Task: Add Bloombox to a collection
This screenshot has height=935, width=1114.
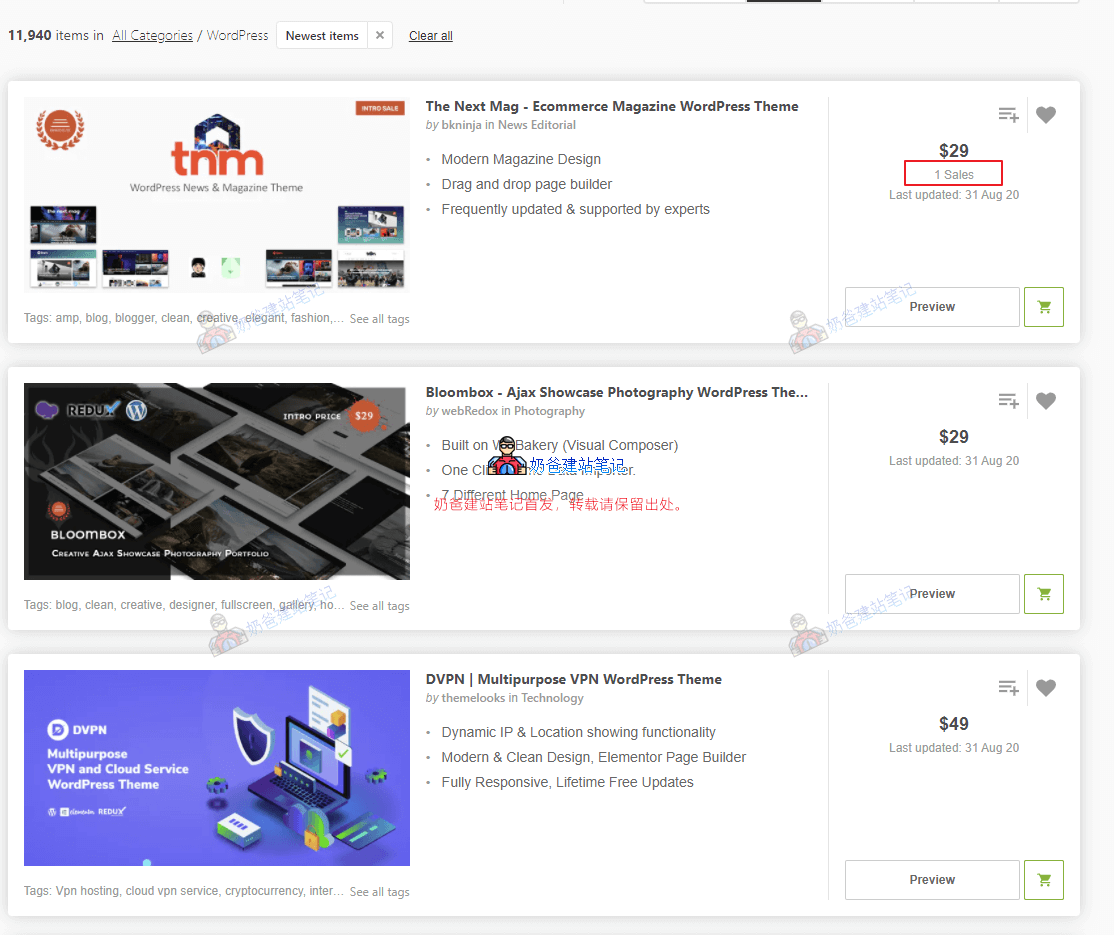Action: tap(1008, 401)
